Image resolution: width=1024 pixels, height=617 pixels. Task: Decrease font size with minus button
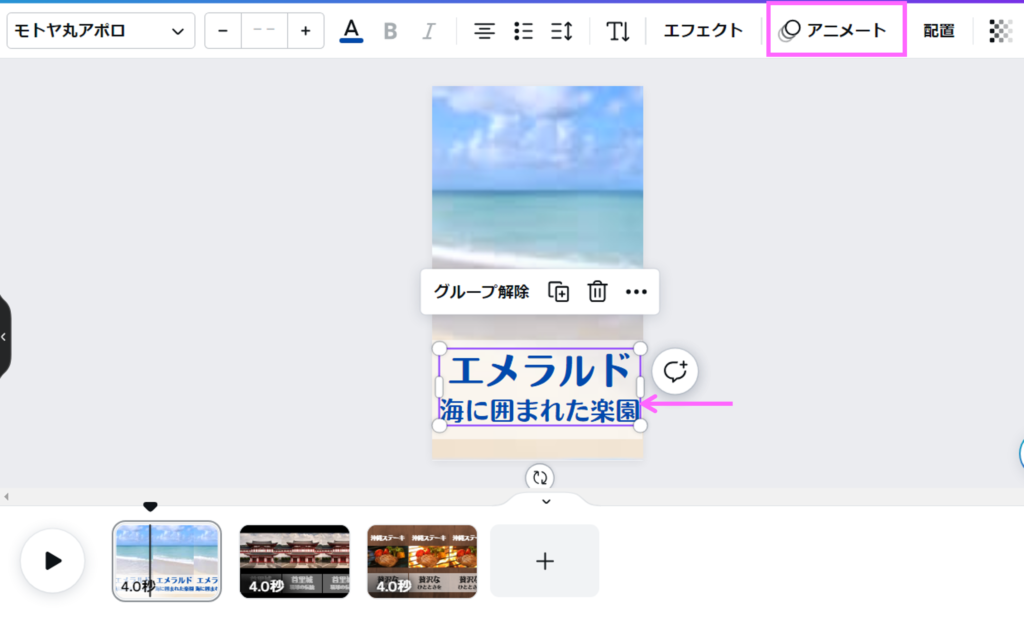click(223, 31)
